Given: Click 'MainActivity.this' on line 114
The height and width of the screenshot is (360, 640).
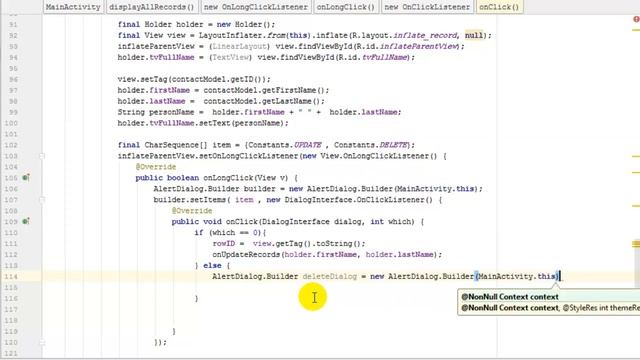Looking at the screenshot, I should [517, 276].
